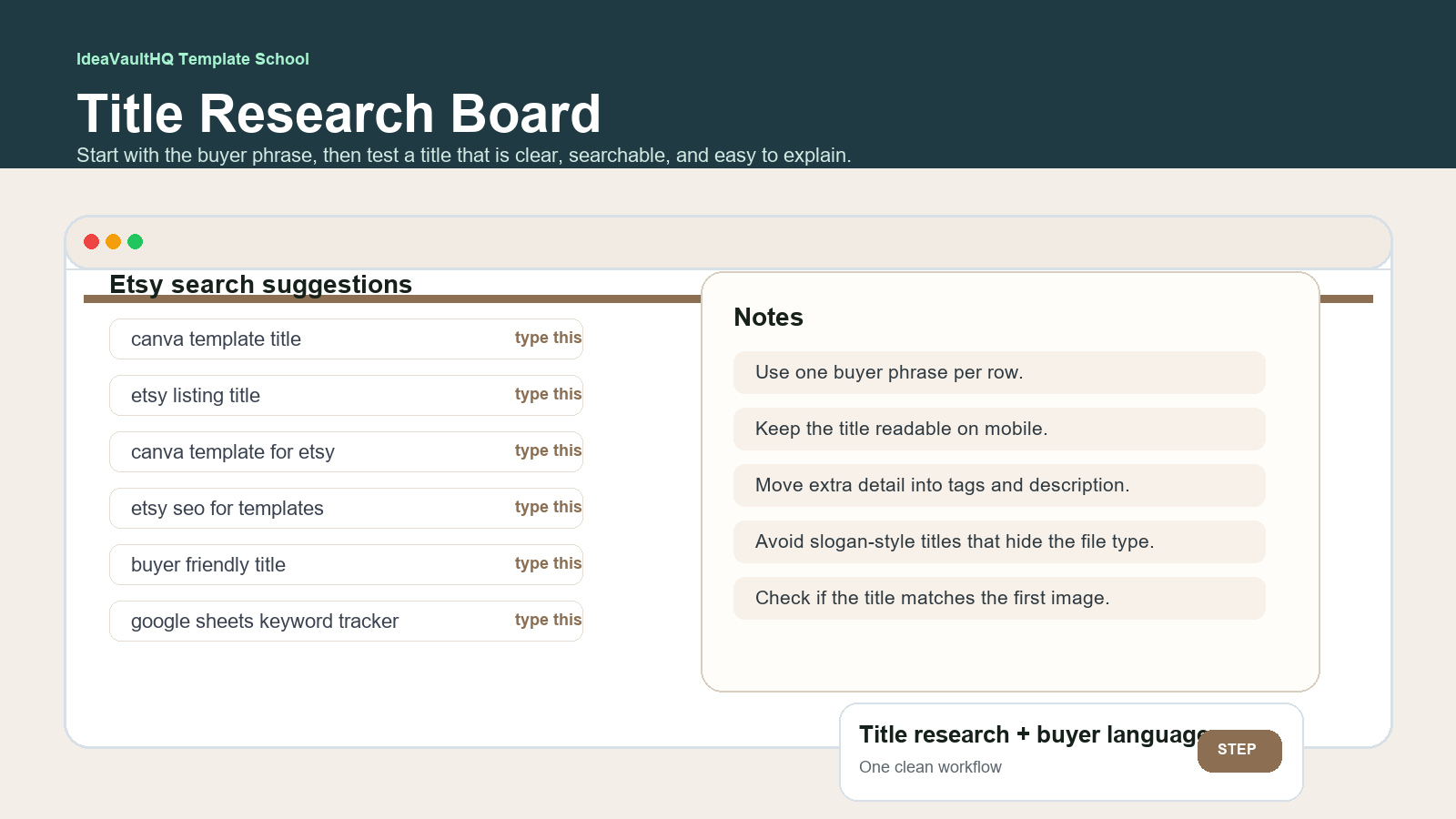
Task: Click 'IdeaVaultHQ Template School' label
Action: [193, 59]
